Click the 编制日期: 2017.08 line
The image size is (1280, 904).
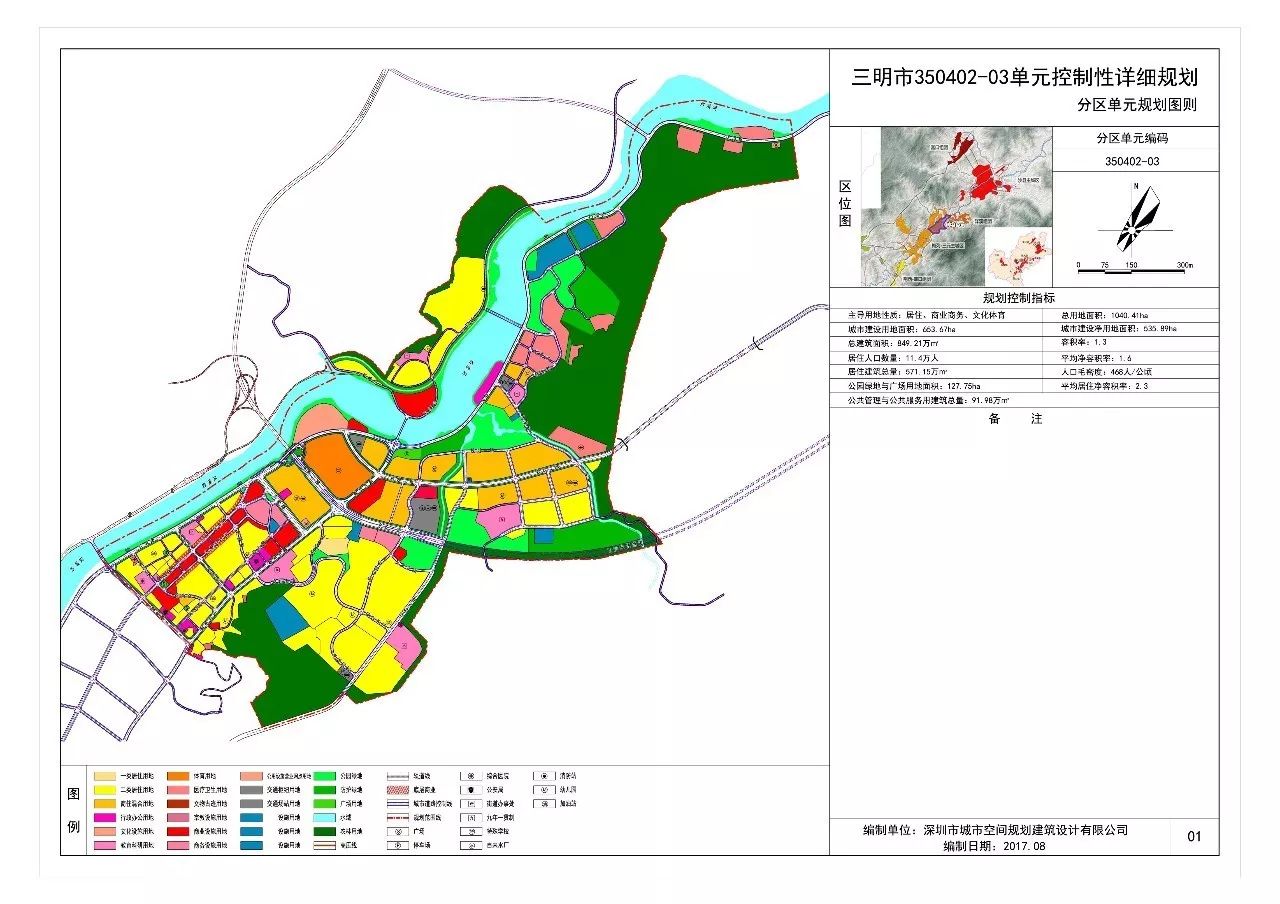(x=995, y=846)
